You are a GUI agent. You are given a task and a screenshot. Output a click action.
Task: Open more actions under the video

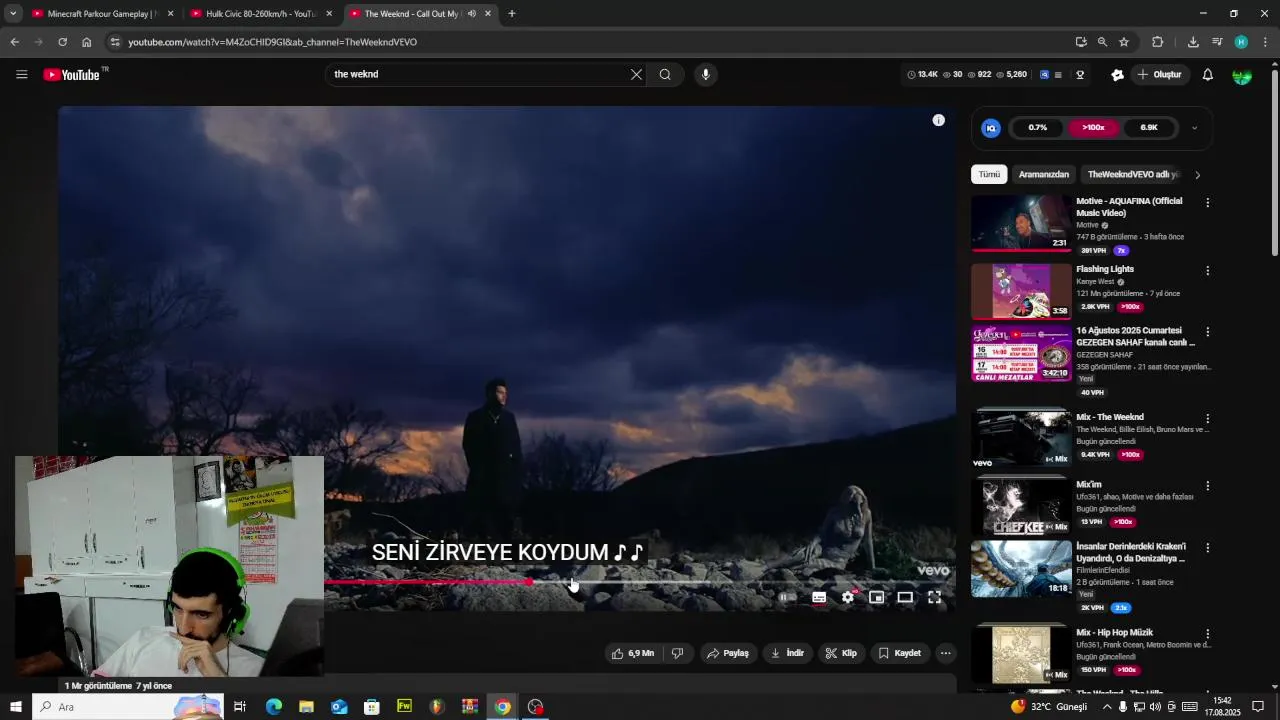[945, 653]
